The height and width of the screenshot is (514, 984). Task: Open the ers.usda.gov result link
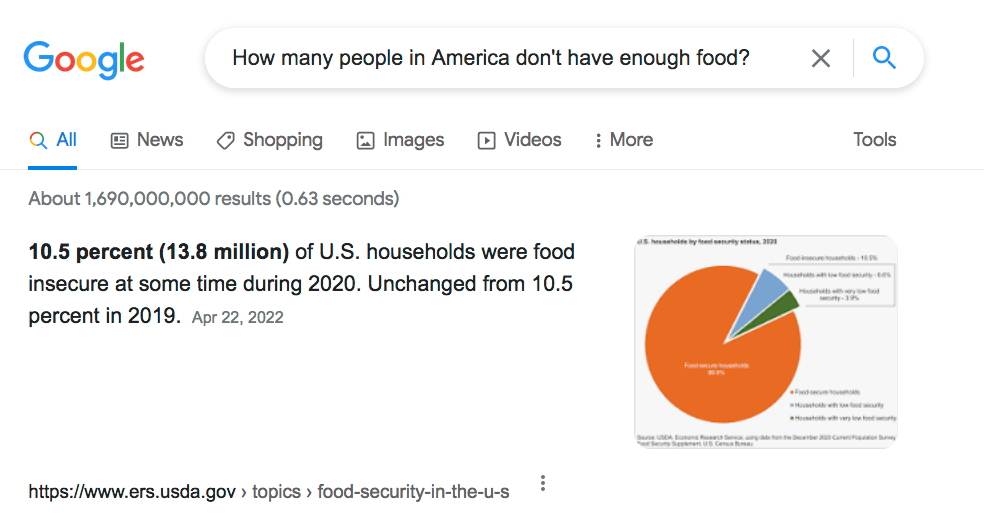coord(268,492)
